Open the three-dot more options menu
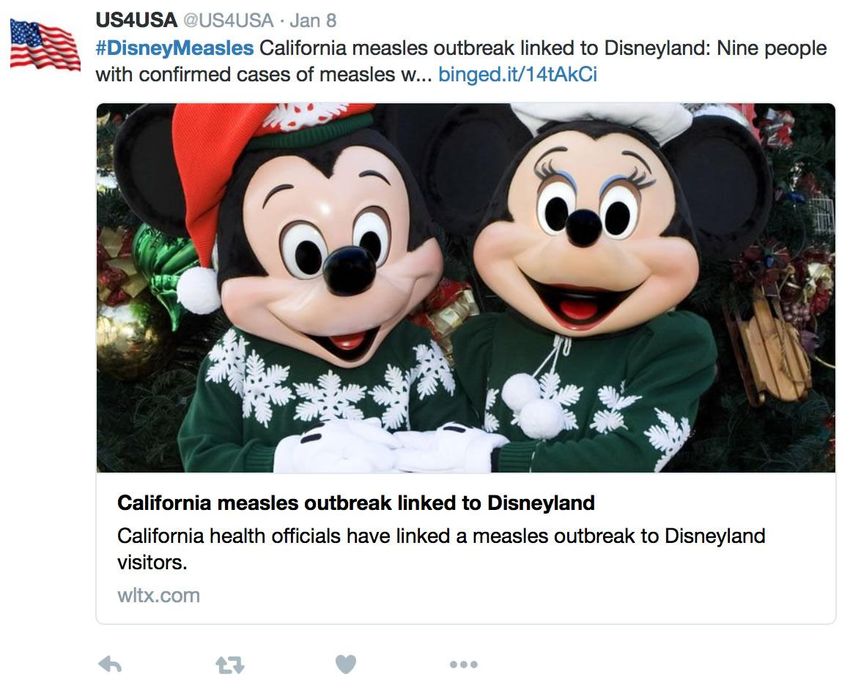 (463, 664)
